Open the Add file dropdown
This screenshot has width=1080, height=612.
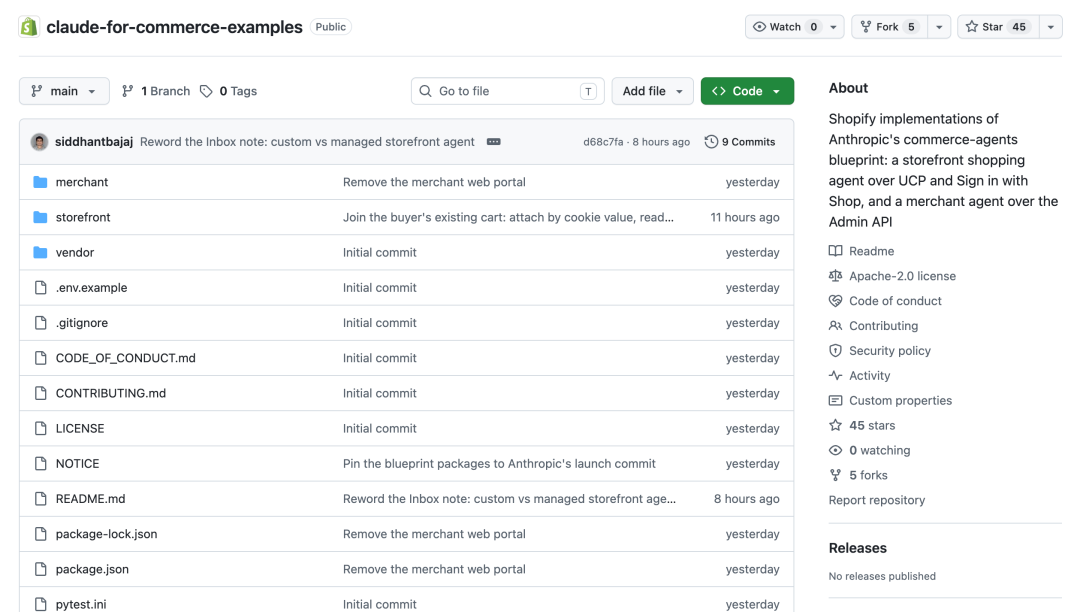pos(652,91)
